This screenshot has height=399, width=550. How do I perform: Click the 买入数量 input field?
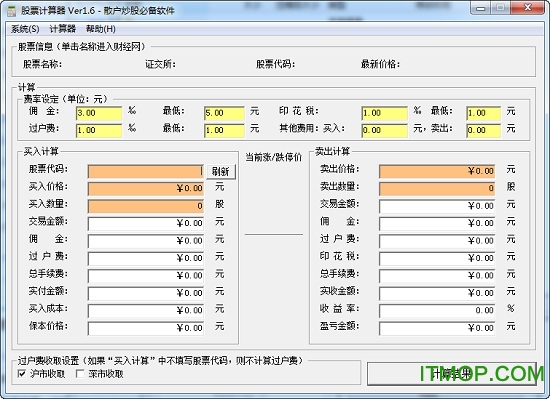pyautogui.click(x=146, y=206)
